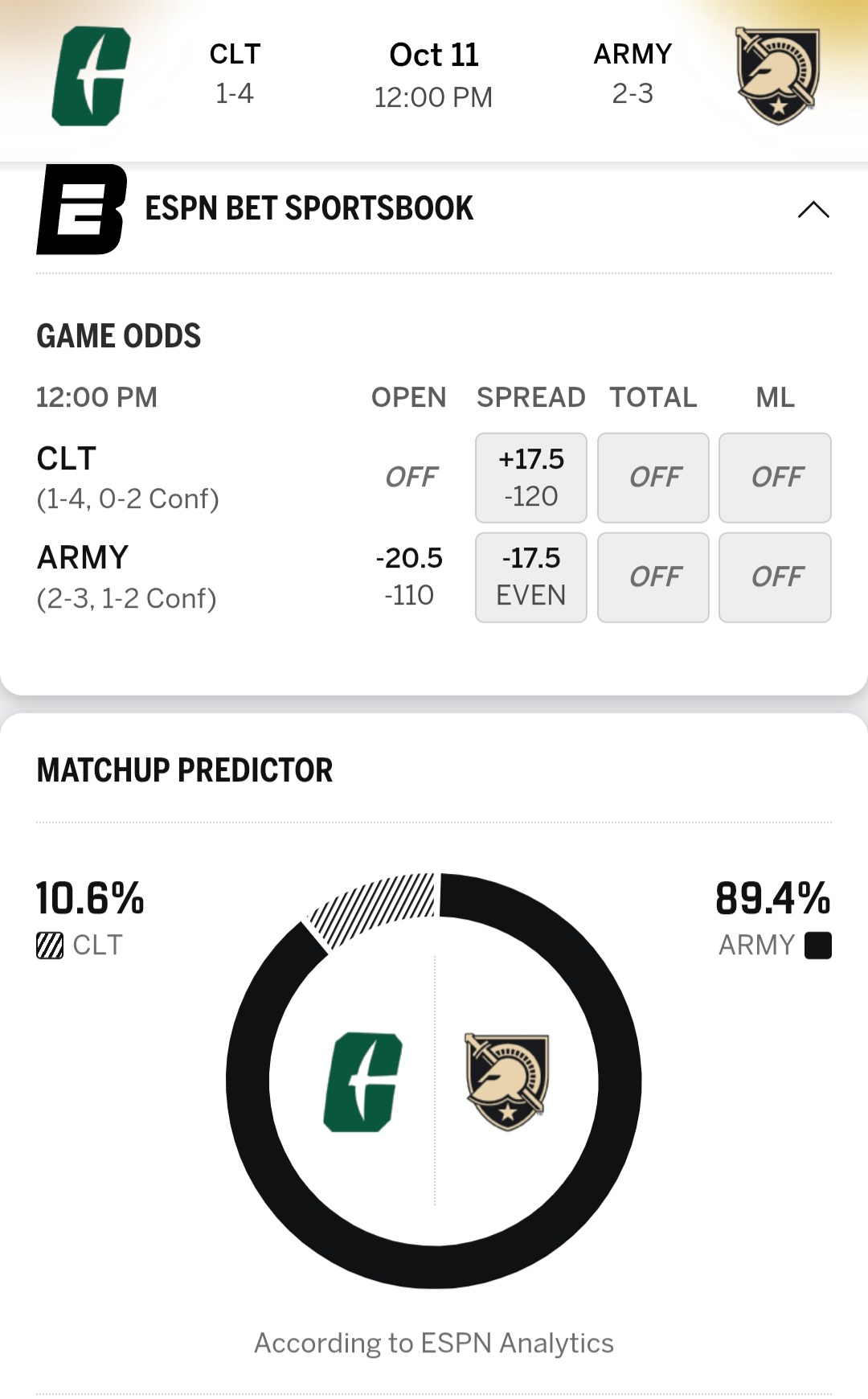The width and height of the screenshot is (868, 1399).
Task: Tap the striped CLT legend swatch
Action: pos(50,946)
